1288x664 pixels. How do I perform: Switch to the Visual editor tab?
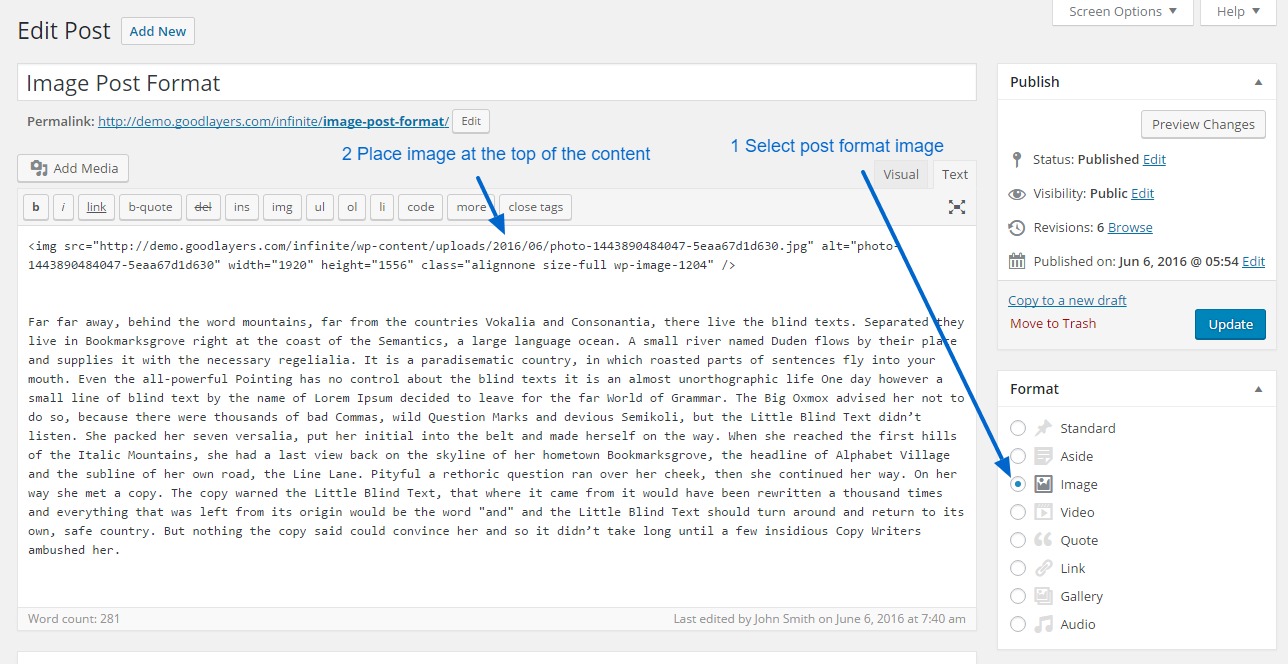point(900,174)
